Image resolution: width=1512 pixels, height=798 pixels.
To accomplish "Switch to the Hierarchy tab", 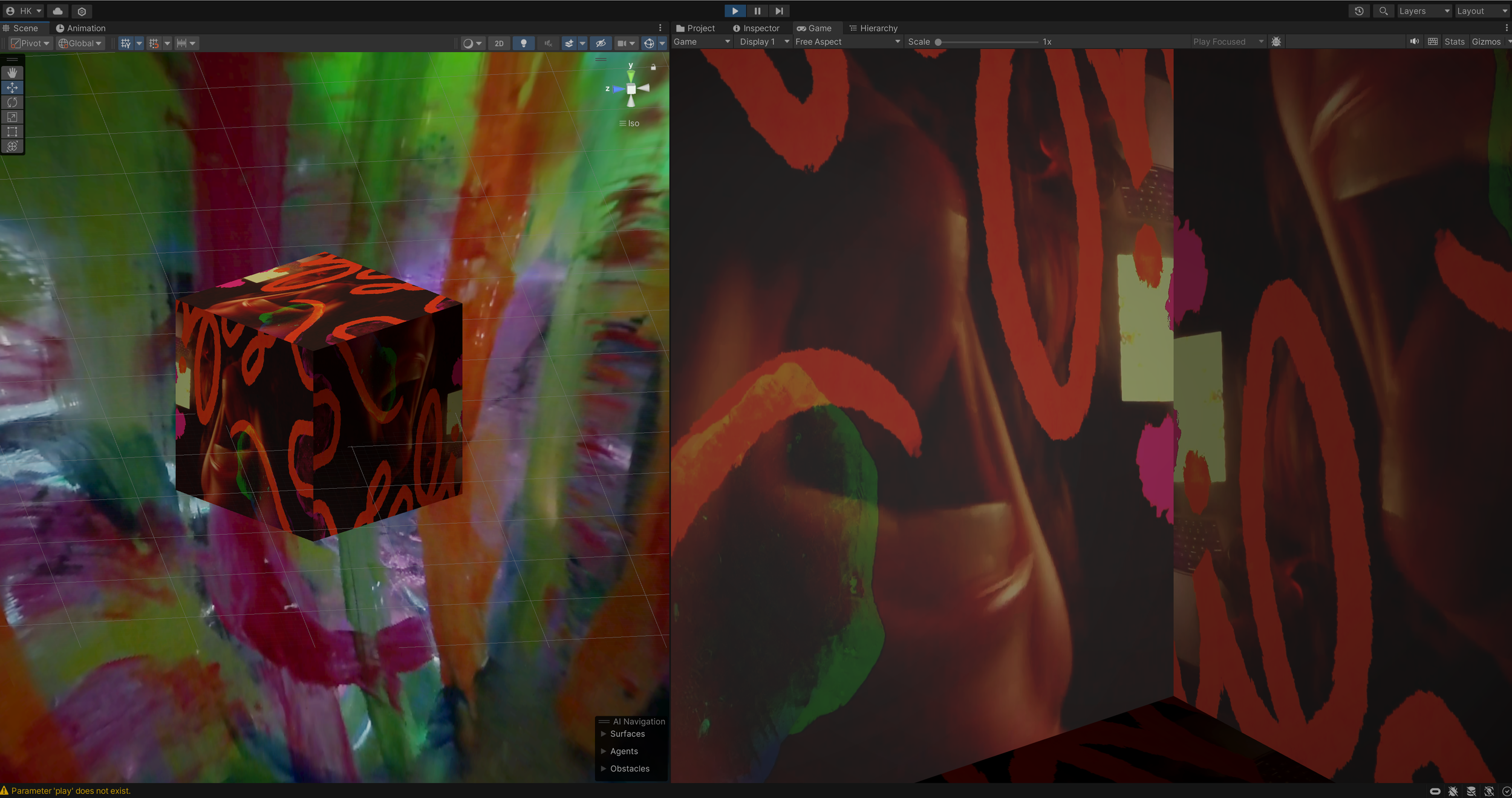I will 873,28.
